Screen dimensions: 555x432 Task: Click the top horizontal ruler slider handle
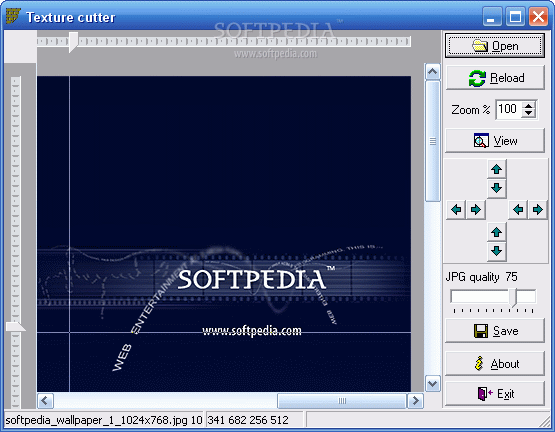point(73,42)
